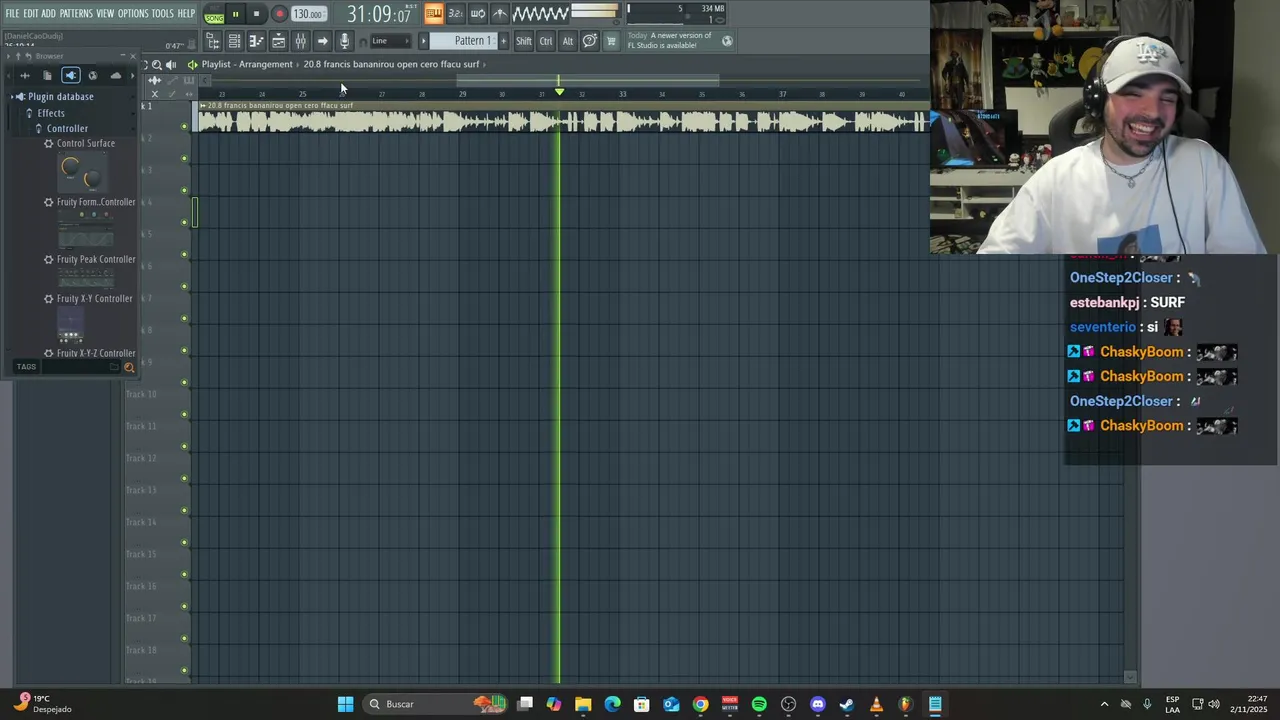Toggle the blend recording overdub icon
This screenshot has width=1280, height=720.
499,14
